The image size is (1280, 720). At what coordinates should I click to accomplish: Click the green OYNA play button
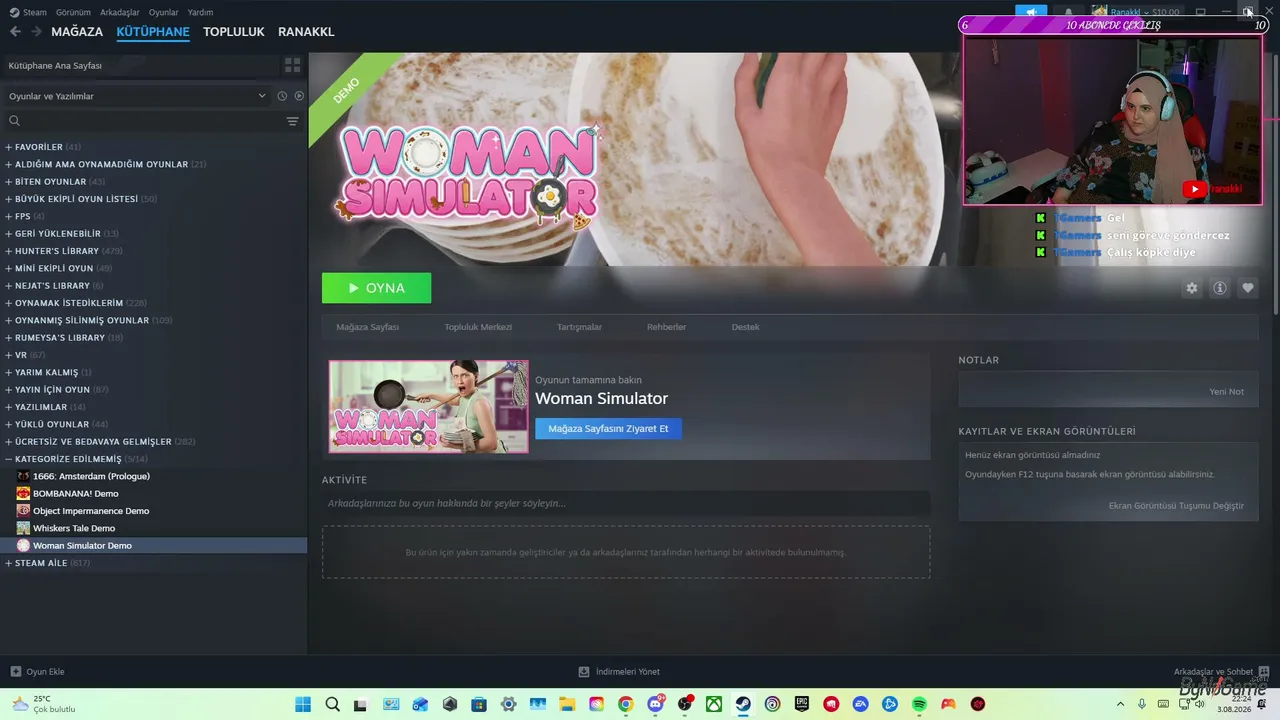[376, 288]
